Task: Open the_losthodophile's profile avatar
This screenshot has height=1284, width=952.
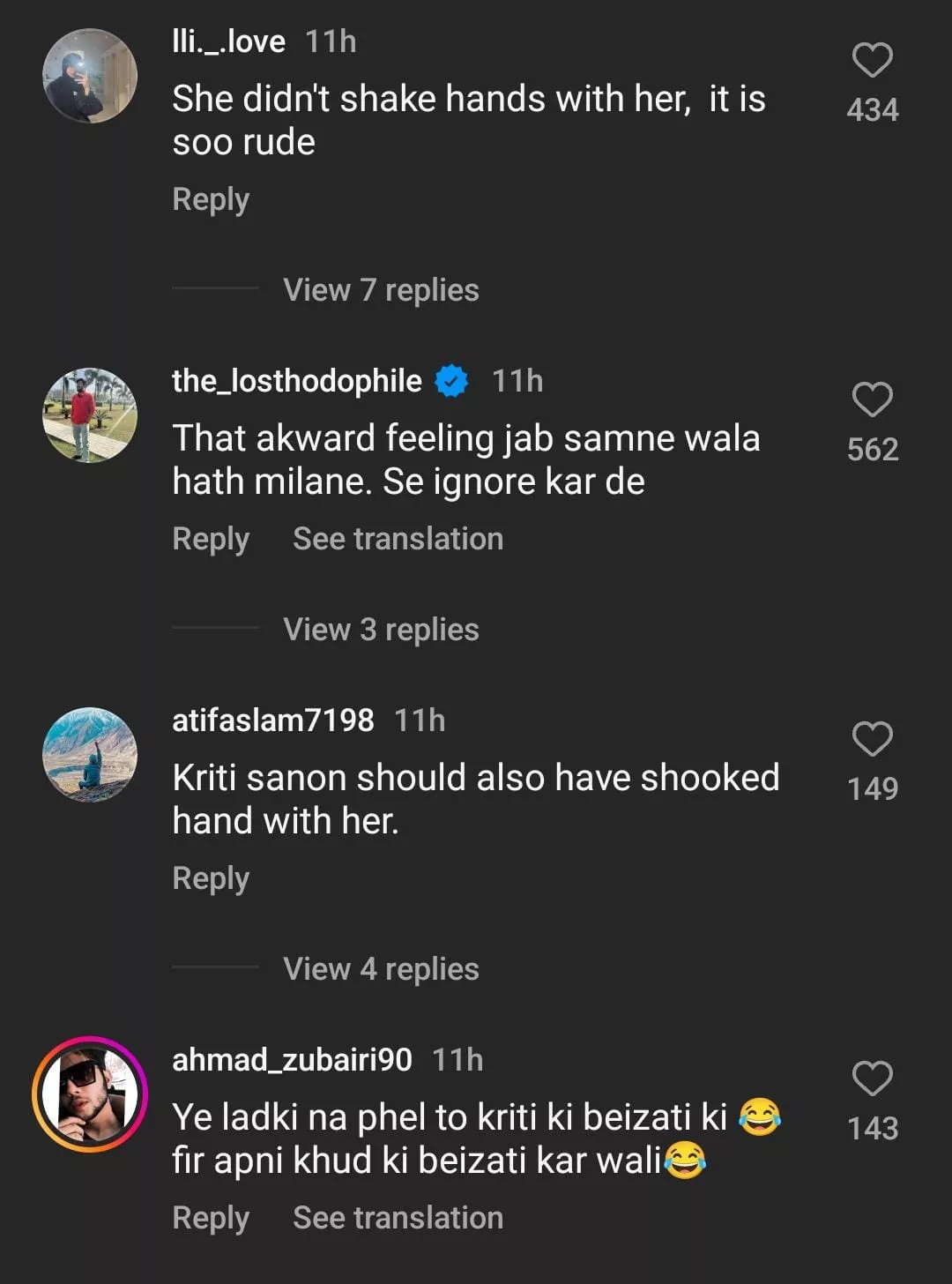Action: 90,415
